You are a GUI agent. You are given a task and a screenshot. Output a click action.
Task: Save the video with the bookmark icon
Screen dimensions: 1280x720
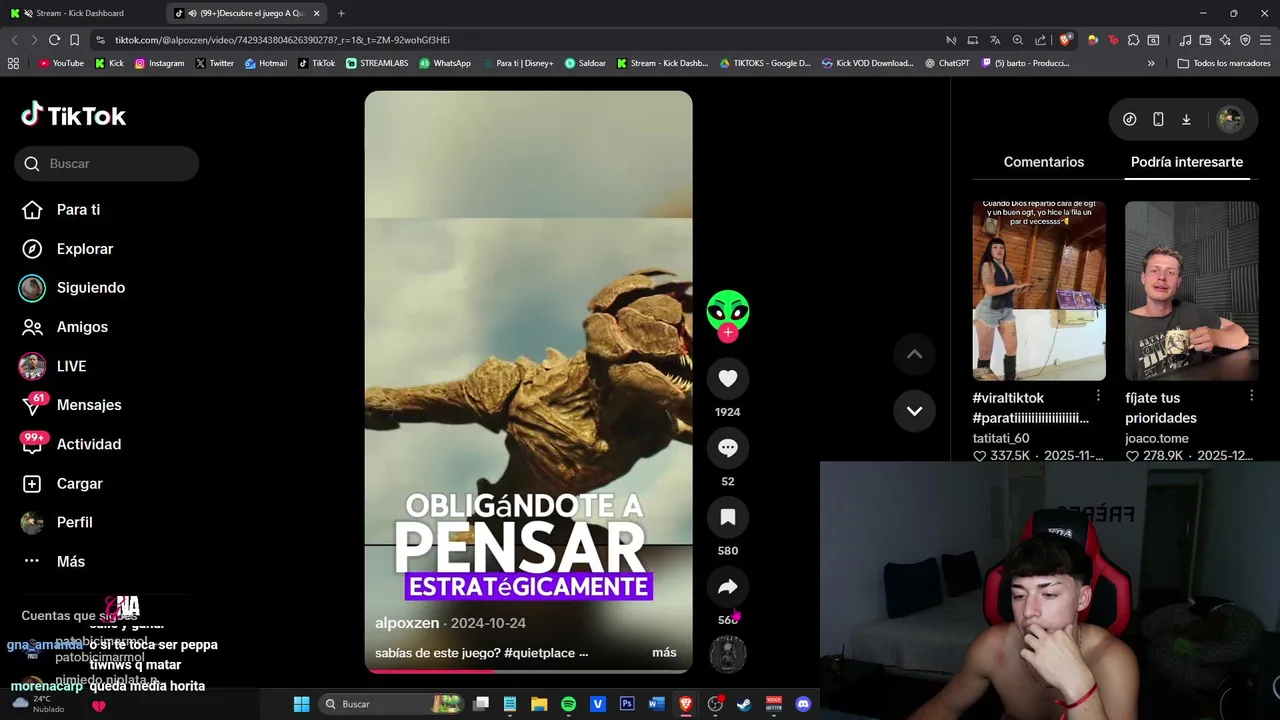click(728, 517)
